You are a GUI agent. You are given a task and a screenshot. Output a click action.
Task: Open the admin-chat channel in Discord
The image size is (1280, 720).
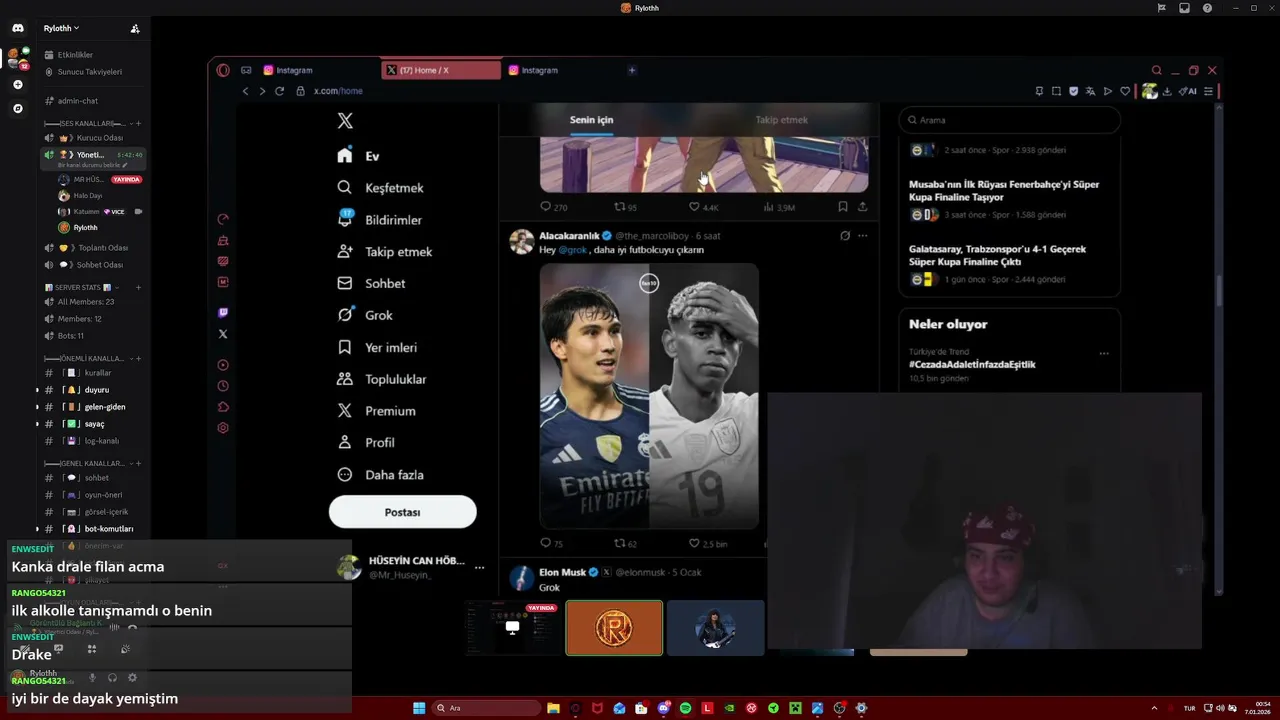click(77, 101)
